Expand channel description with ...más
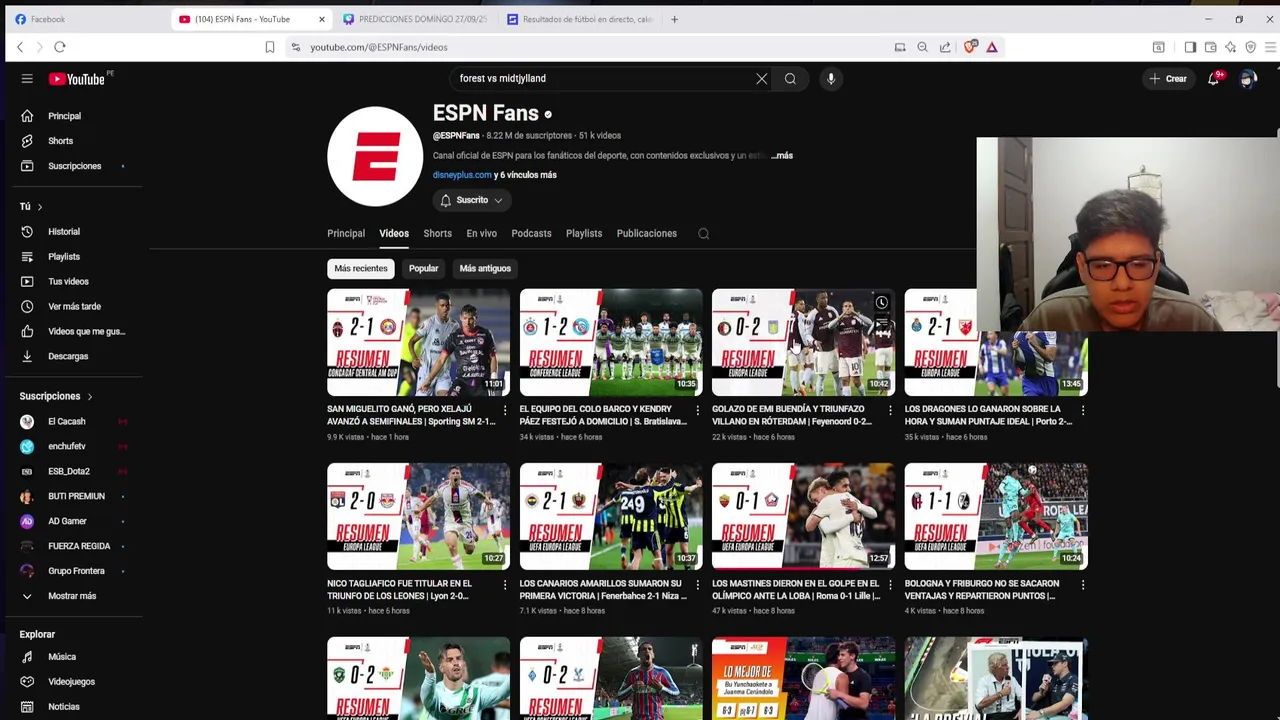The height and width of the screenshot is (720, 1280). pyautogui.click(x=782, y=156)
